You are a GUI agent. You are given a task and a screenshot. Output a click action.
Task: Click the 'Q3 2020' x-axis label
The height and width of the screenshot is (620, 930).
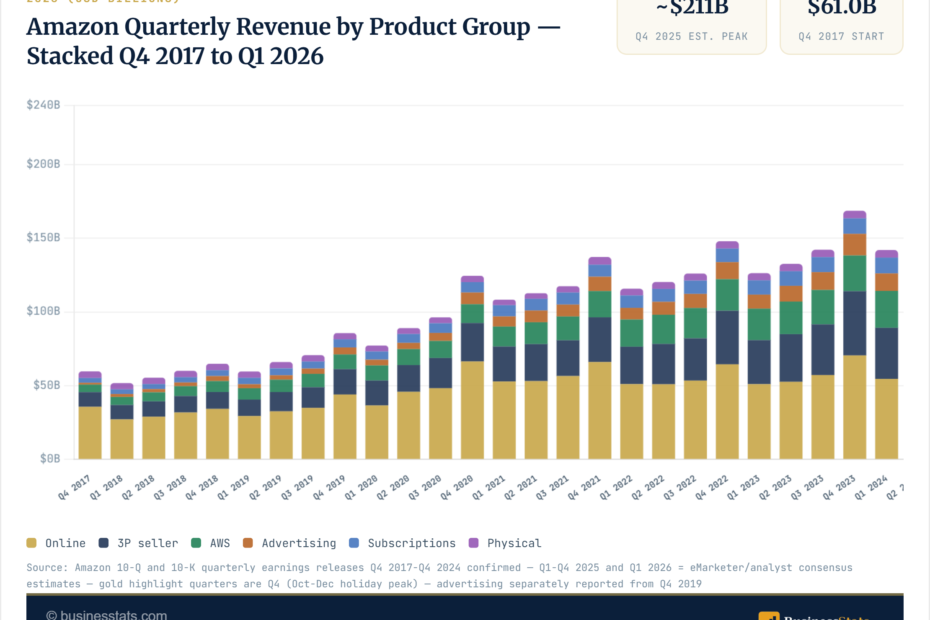click(425, 487)
